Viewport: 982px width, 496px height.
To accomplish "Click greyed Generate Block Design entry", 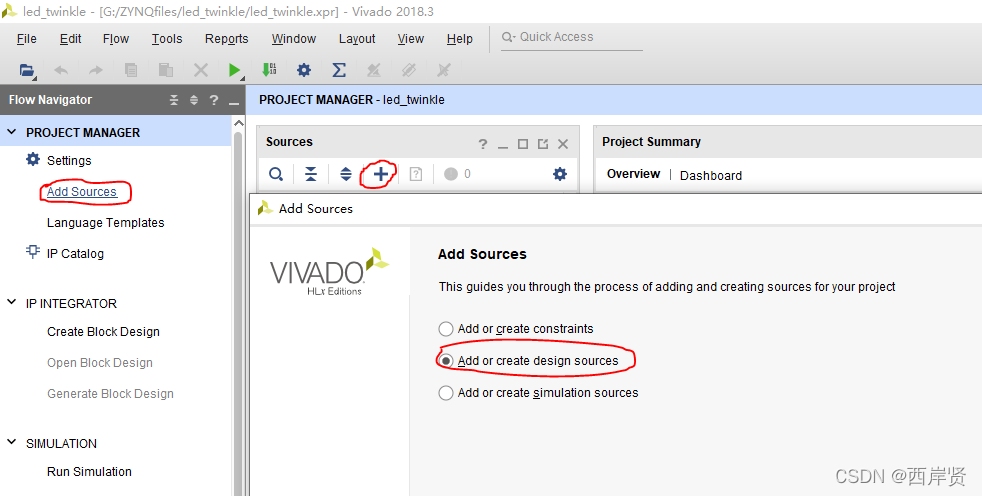I will point(110,394).
